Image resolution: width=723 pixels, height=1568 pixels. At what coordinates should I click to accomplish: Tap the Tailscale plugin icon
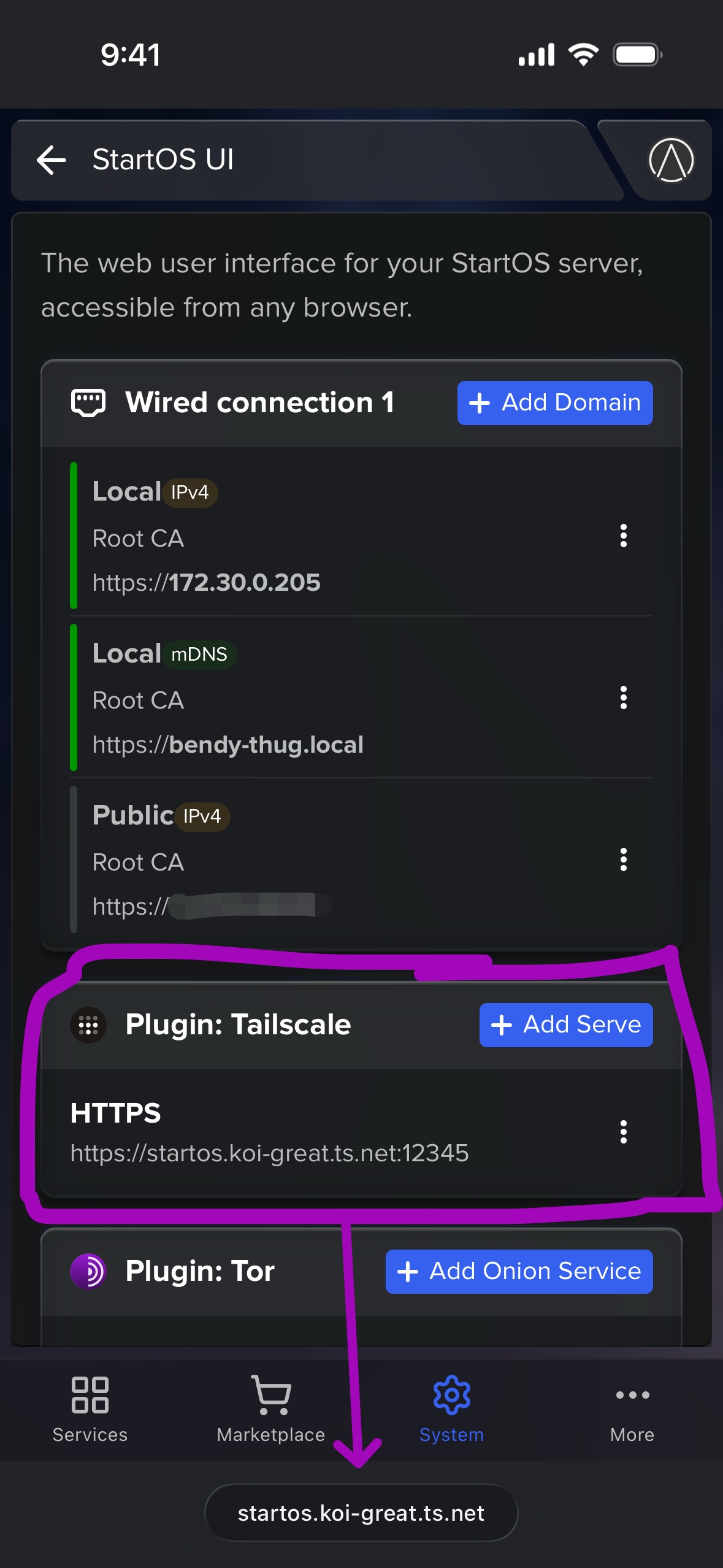88,1025
